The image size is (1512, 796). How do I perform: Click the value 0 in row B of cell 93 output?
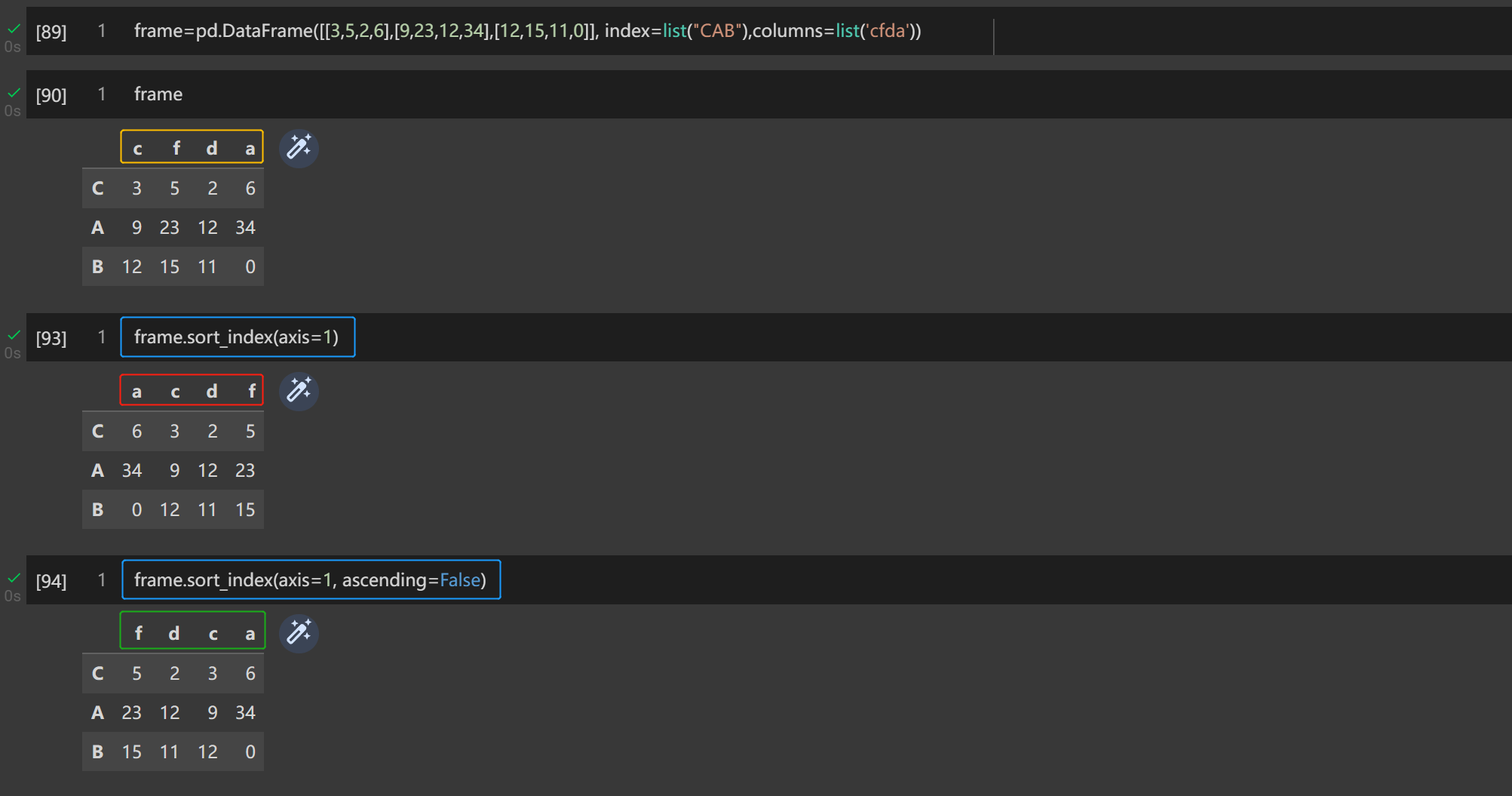coord(136,509)
